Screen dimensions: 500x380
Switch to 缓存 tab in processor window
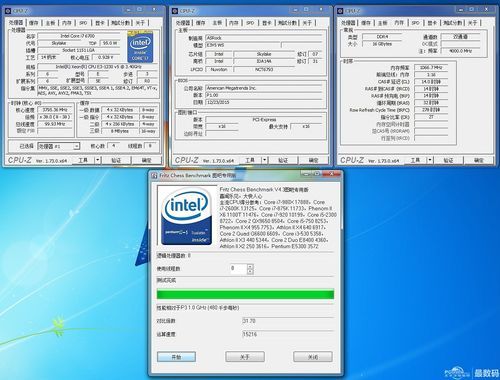pyautogui.click(x=34, y=23)
